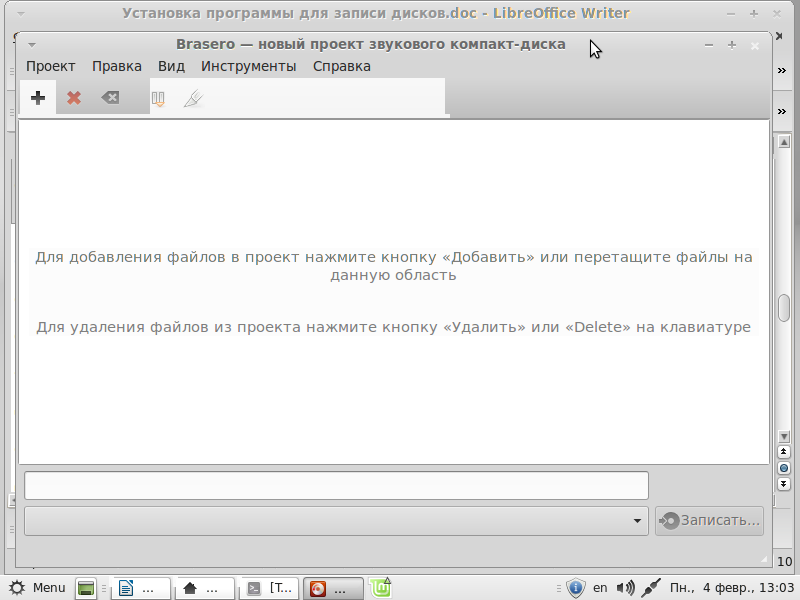
Task: Switch to the terminal taskbar item
Action: 269,588
